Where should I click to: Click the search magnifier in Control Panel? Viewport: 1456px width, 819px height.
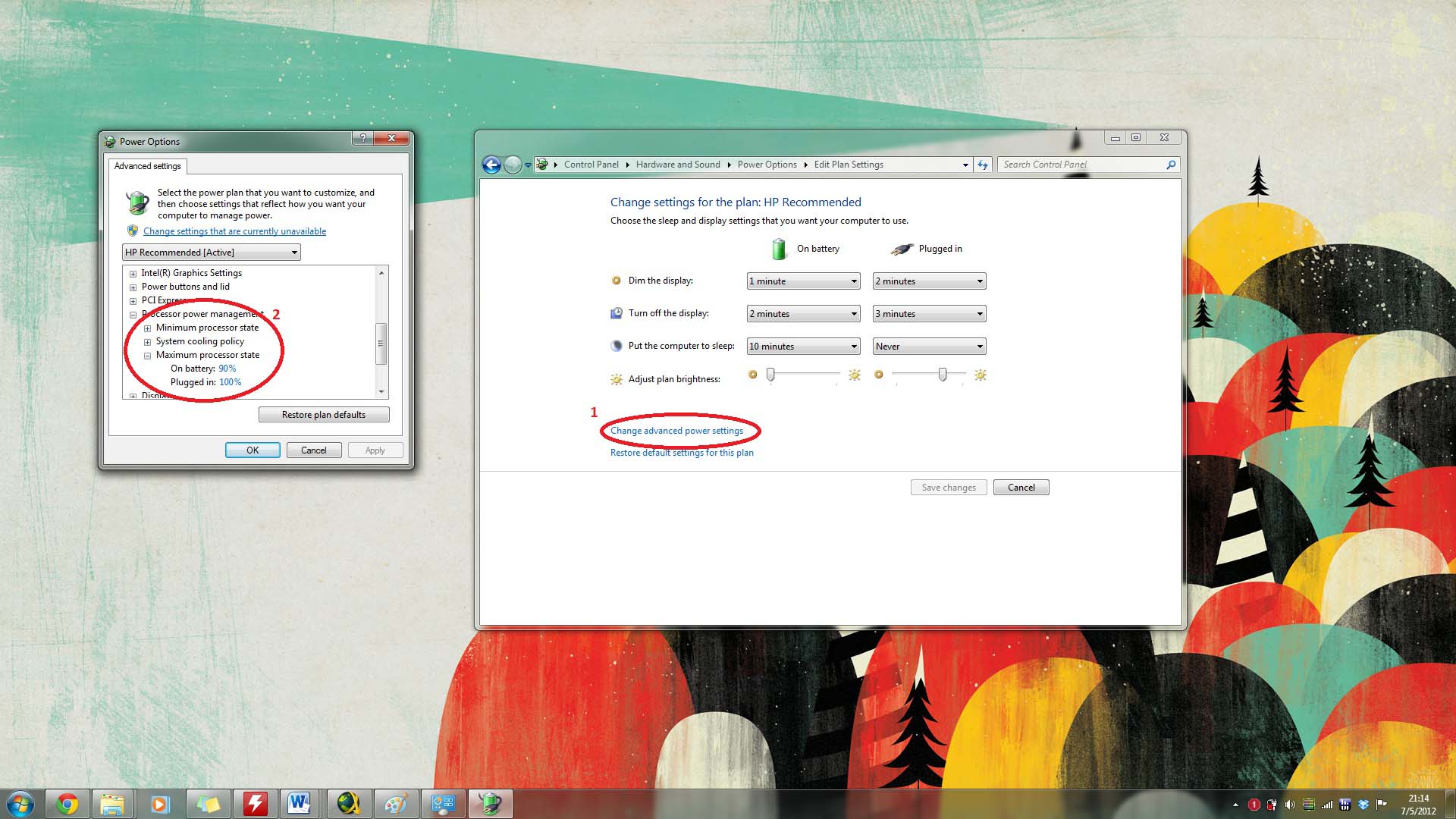(1171, 165)
